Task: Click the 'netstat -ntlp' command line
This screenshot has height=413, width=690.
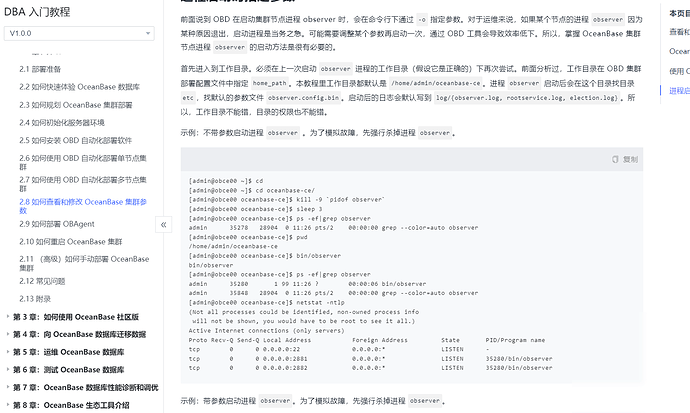Action: tap(267, 303)
